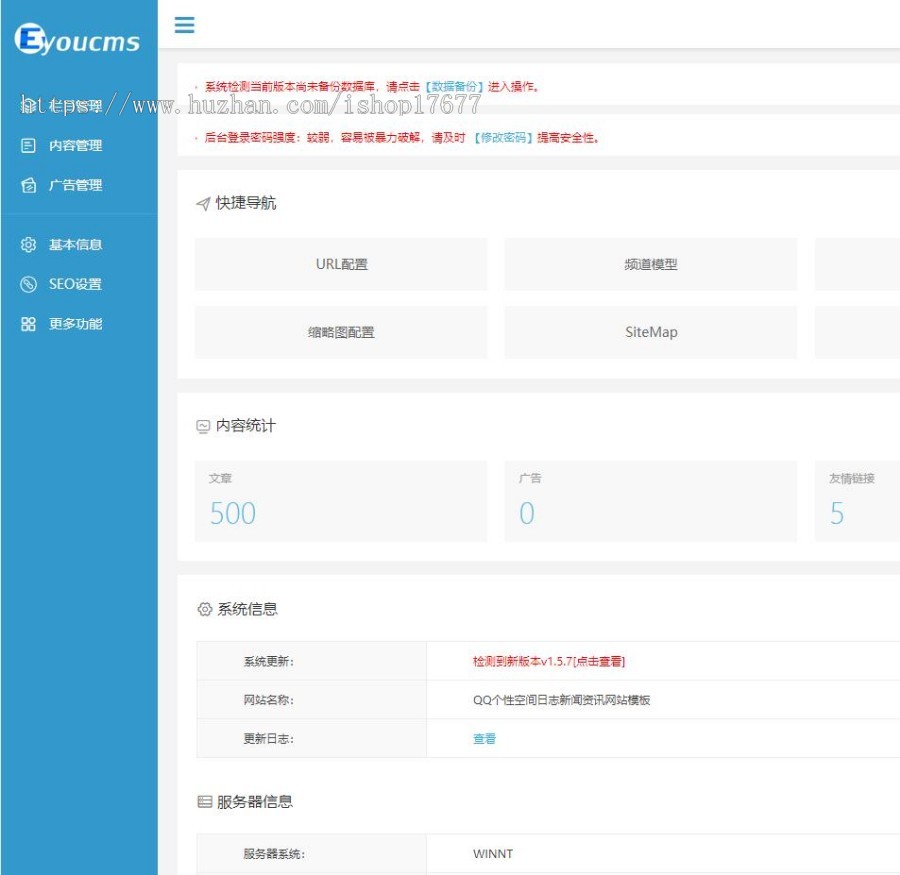
Task: Click the 广告管理 sidebar icon
Action: coord(28,185)
